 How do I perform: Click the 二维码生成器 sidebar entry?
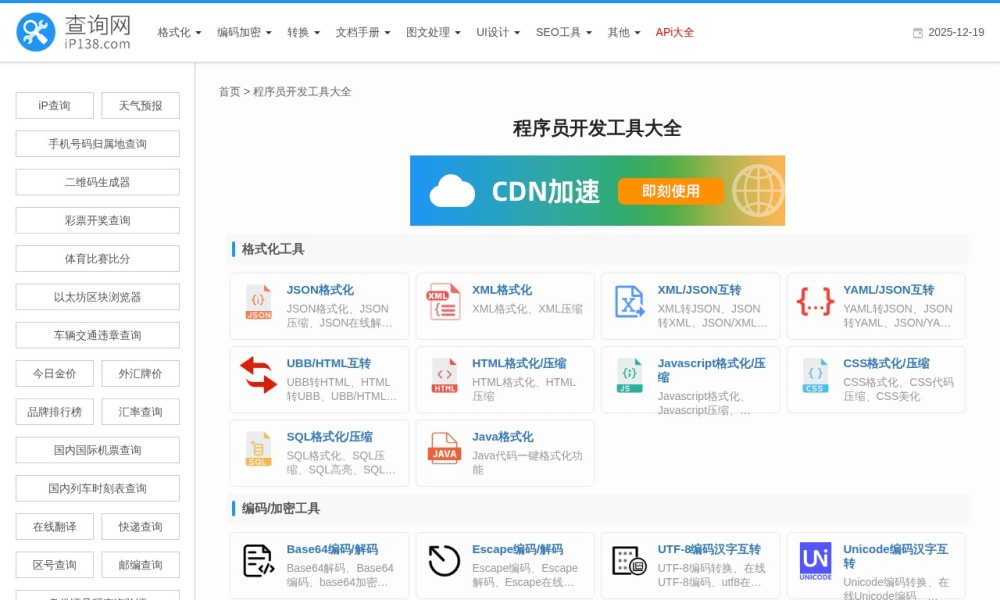(x=97, y=181)
